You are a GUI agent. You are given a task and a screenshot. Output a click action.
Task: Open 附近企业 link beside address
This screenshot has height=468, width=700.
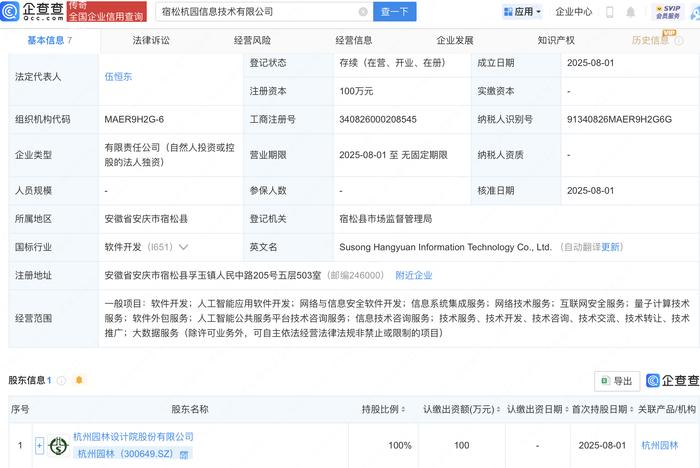tap(414, 276)
